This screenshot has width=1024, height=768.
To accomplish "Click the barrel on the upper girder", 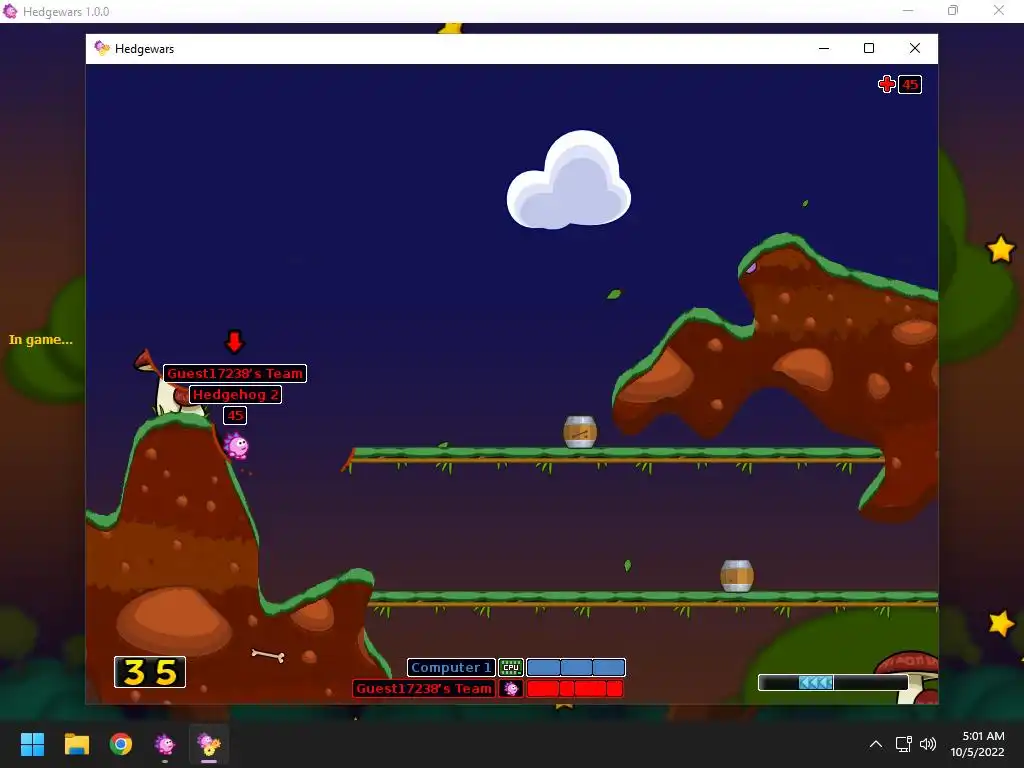I will coord(580,432).
